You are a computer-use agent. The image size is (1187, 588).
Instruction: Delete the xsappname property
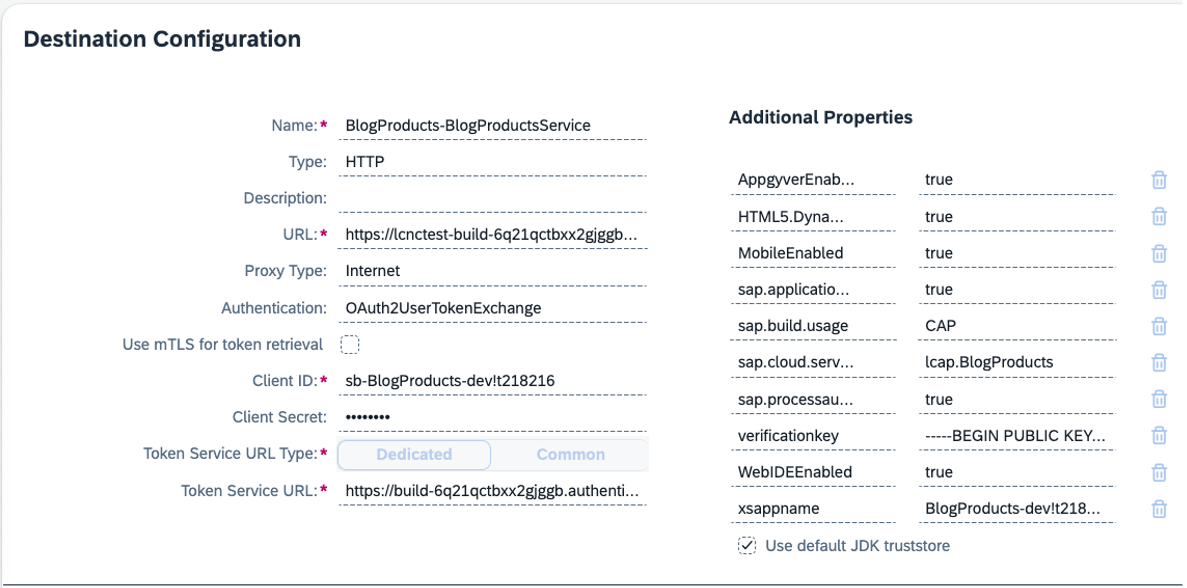[1158, 508]
